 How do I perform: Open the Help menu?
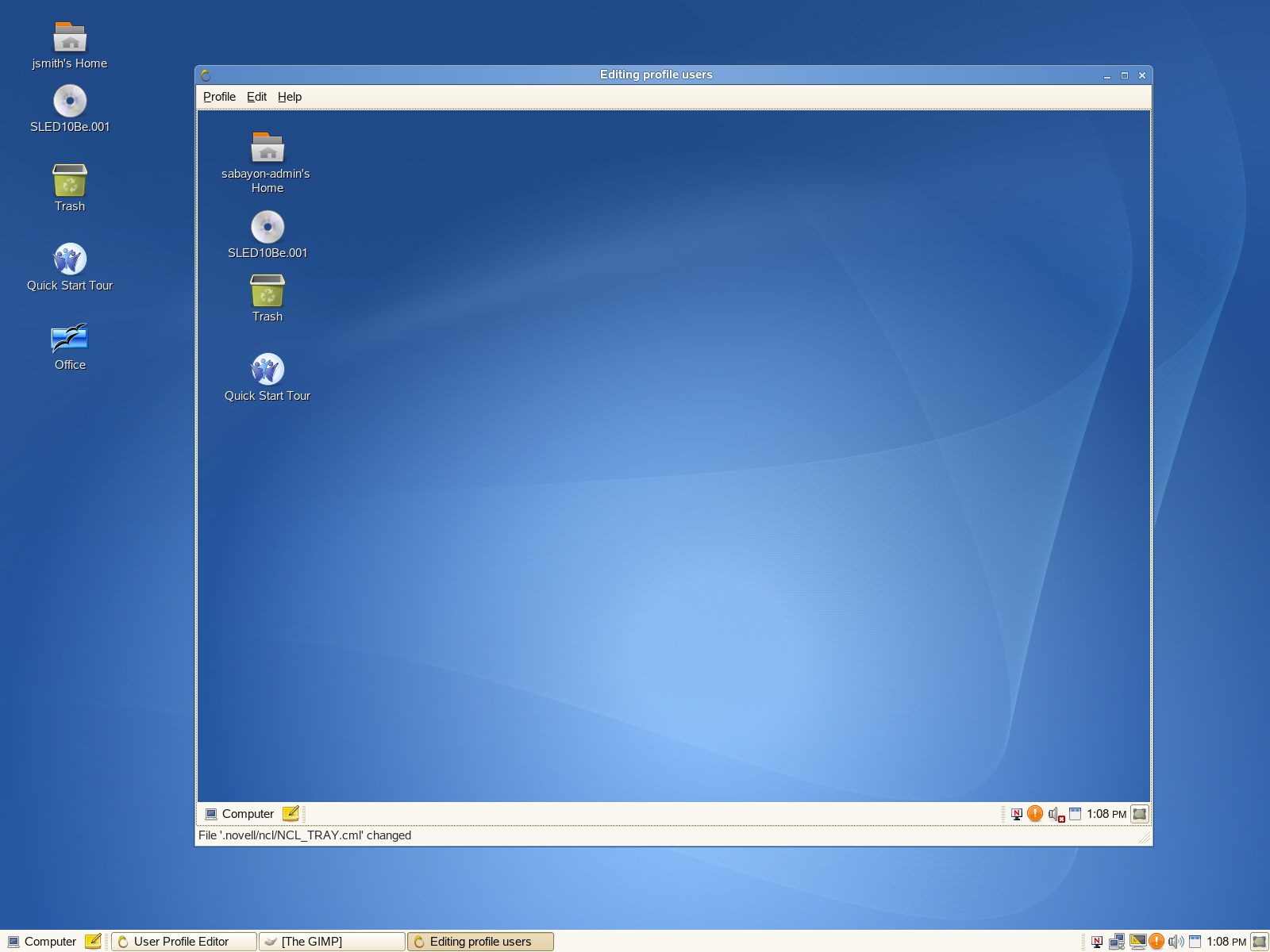click(x=290, y=97)
